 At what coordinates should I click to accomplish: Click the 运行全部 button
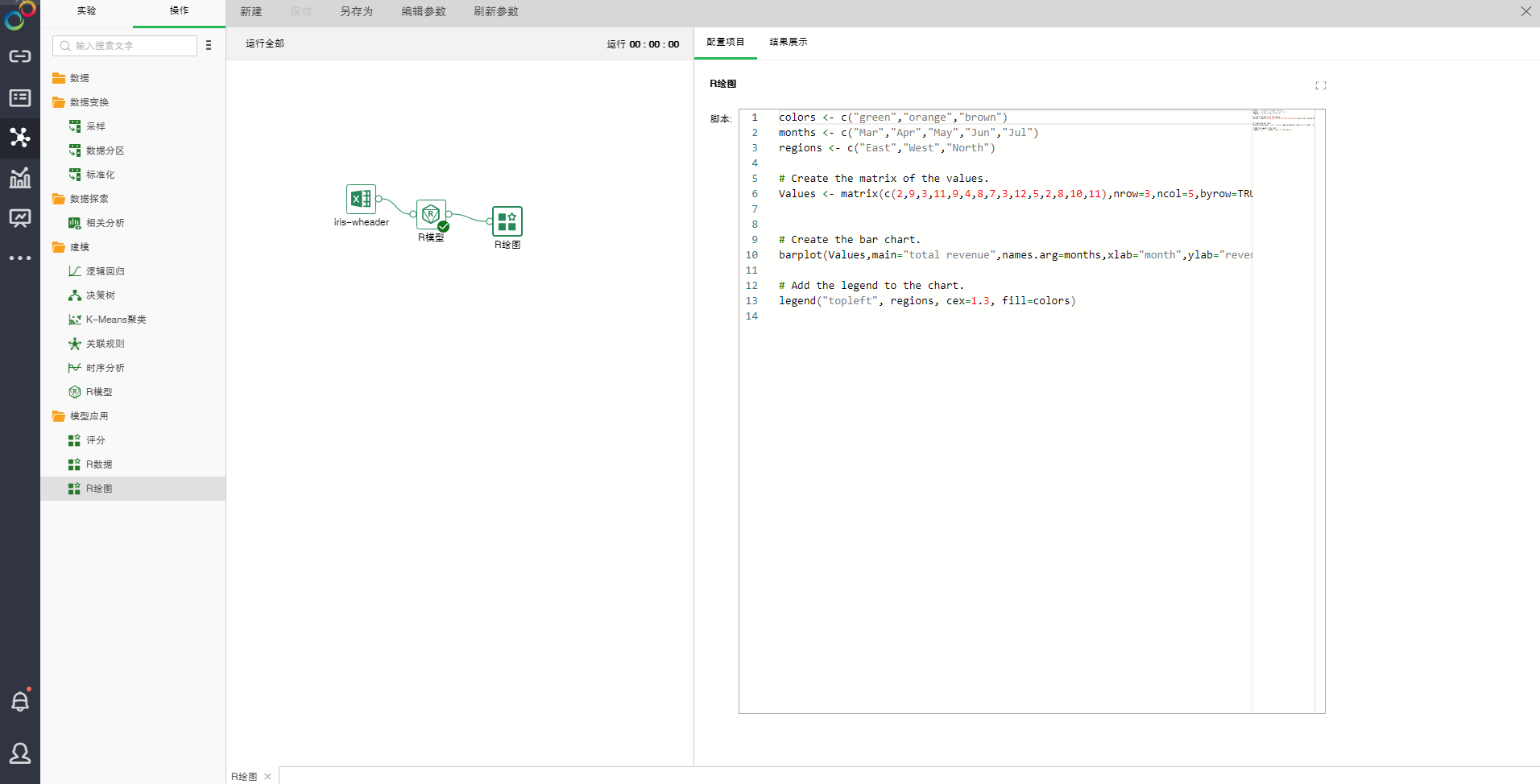tap(265, 43)
